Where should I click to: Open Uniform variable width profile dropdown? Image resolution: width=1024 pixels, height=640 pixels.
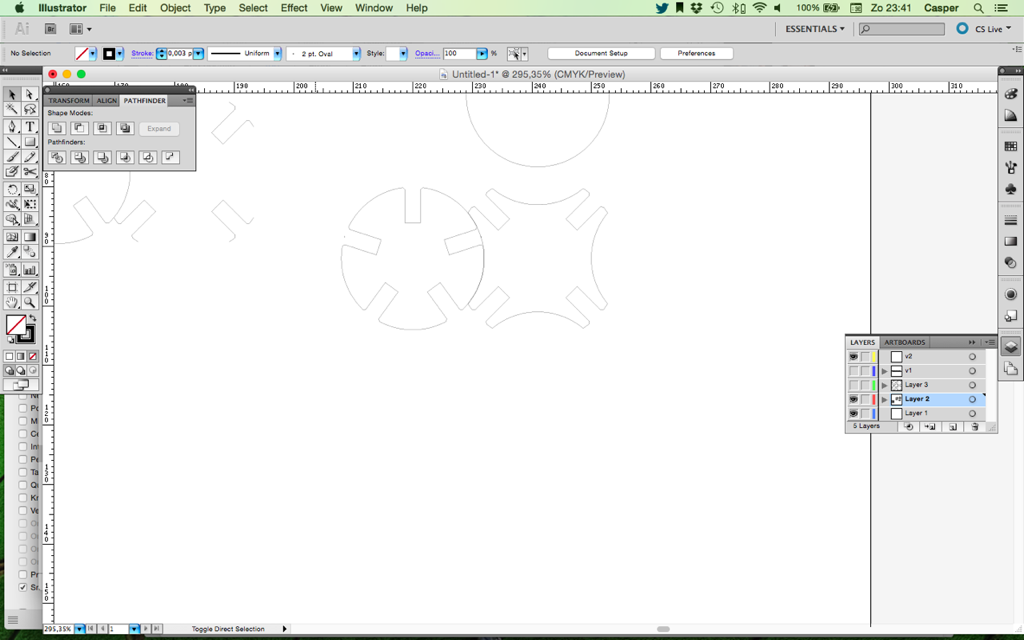point(278,54)
